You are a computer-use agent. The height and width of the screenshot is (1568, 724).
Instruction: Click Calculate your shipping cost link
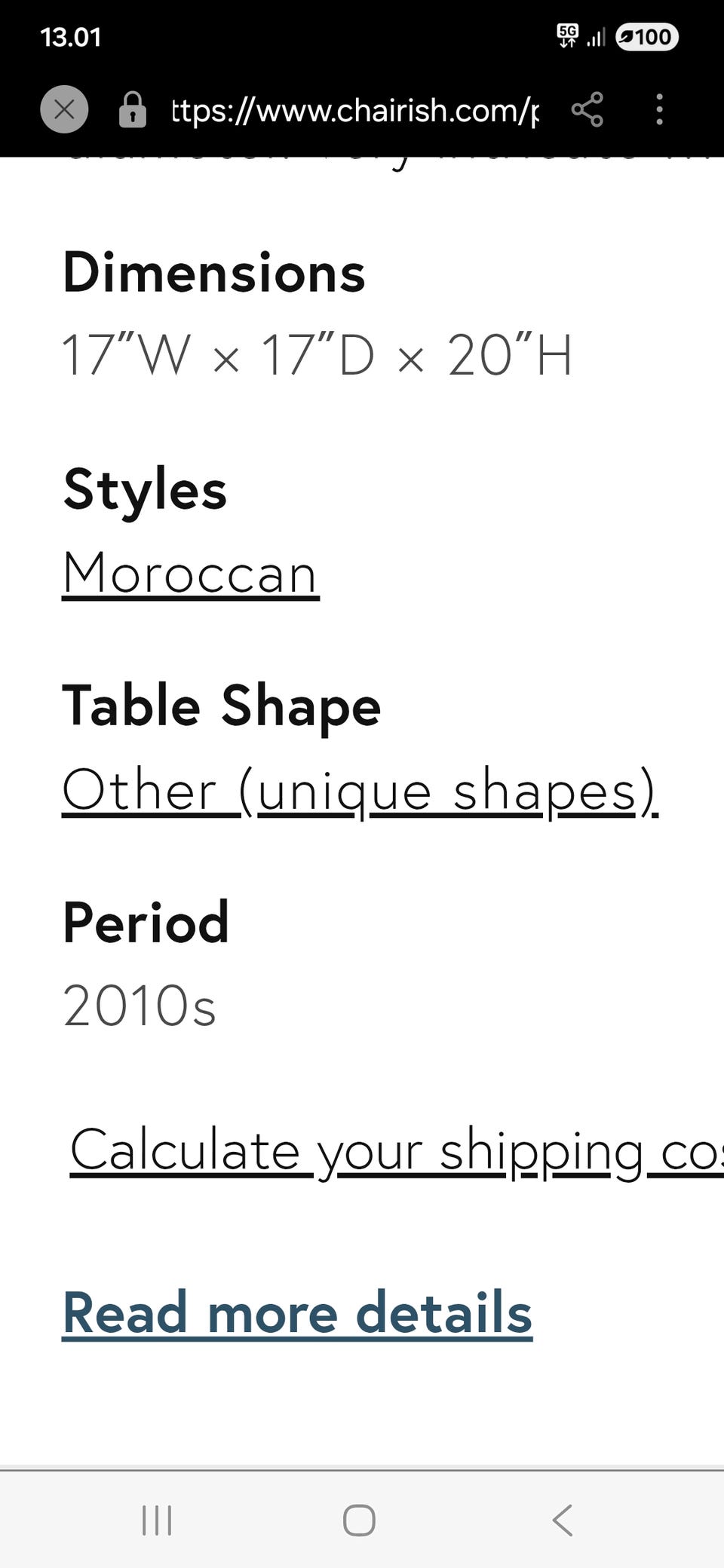pos(396,1151)
